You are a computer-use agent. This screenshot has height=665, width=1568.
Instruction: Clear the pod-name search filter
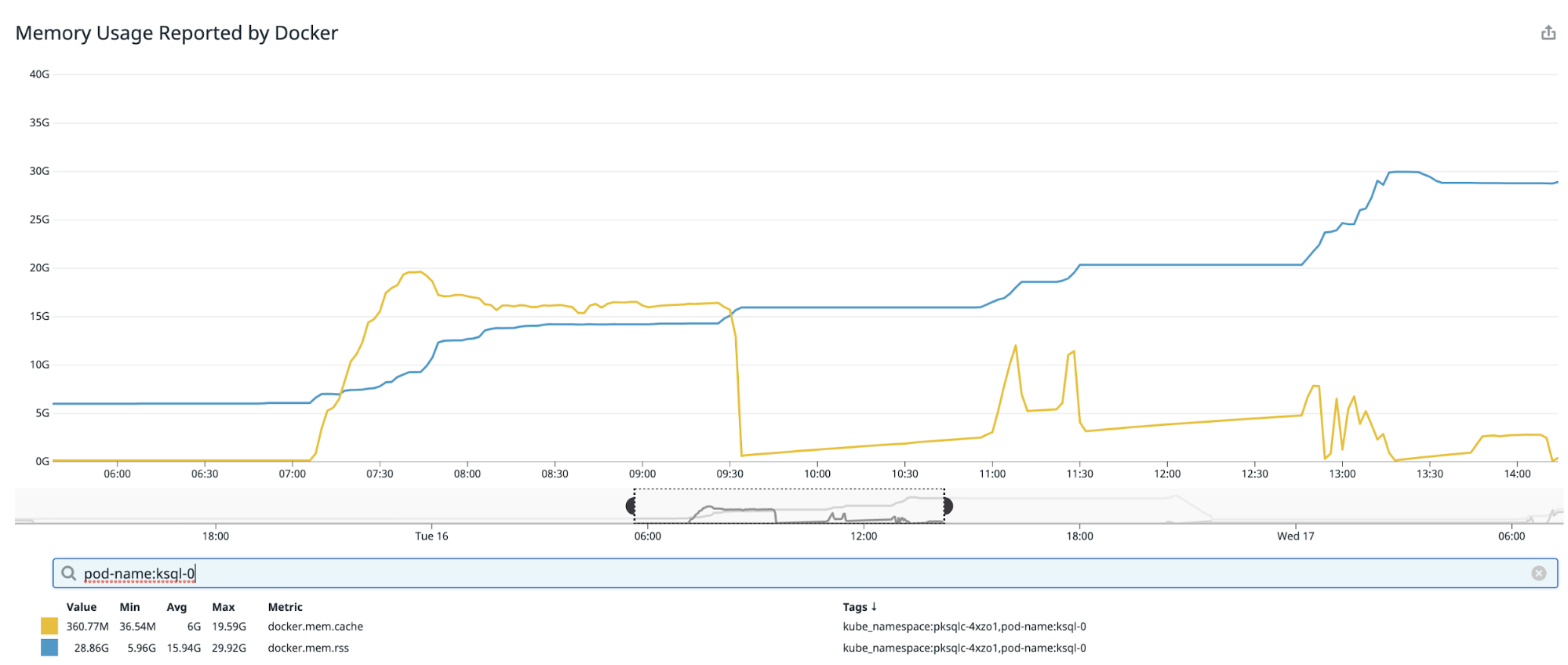tap(1538, 573)
